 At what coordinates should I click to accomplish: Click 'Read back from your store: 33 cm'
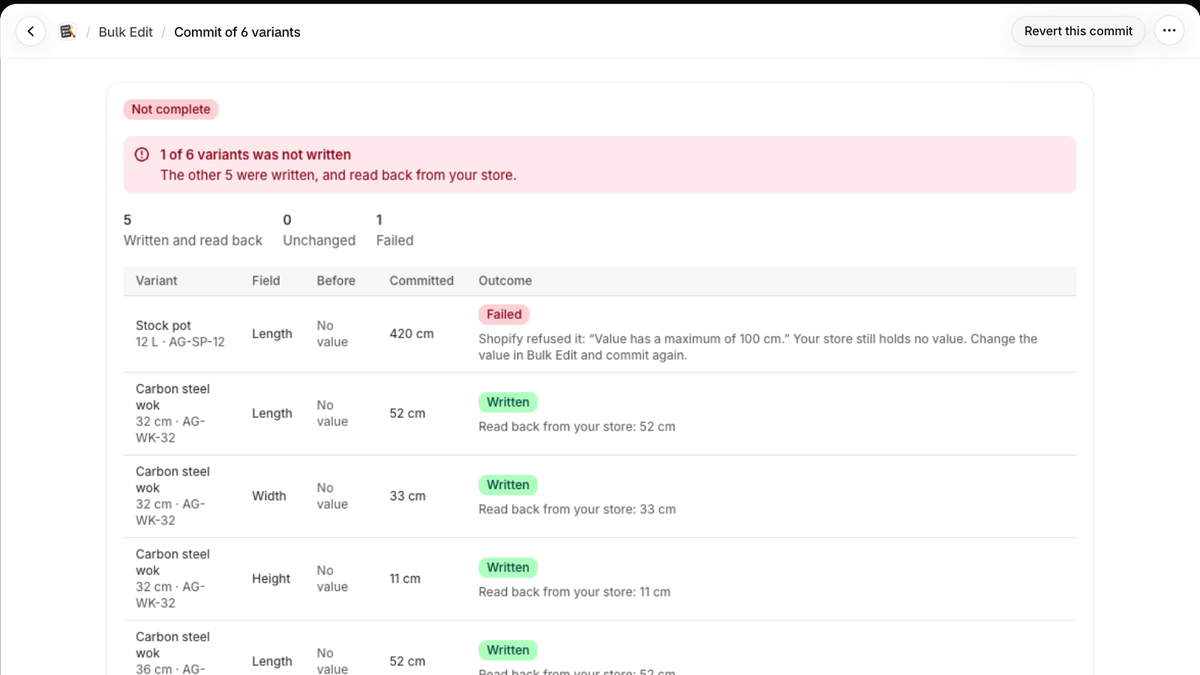(x=577, y=510)
